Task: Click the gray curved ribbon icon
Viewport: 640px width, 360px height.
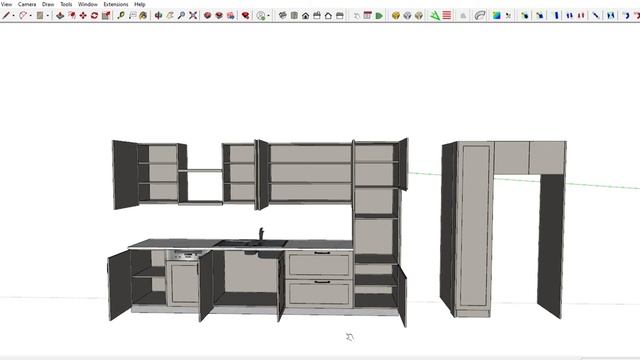Action: 480,16
